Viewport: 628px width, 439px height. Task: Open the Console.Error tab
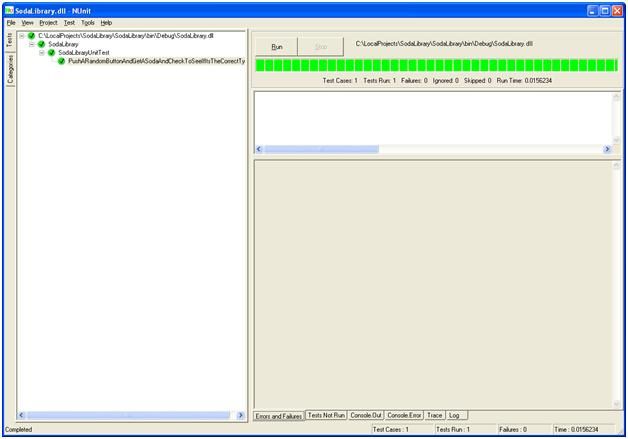[x=404, y=415]
